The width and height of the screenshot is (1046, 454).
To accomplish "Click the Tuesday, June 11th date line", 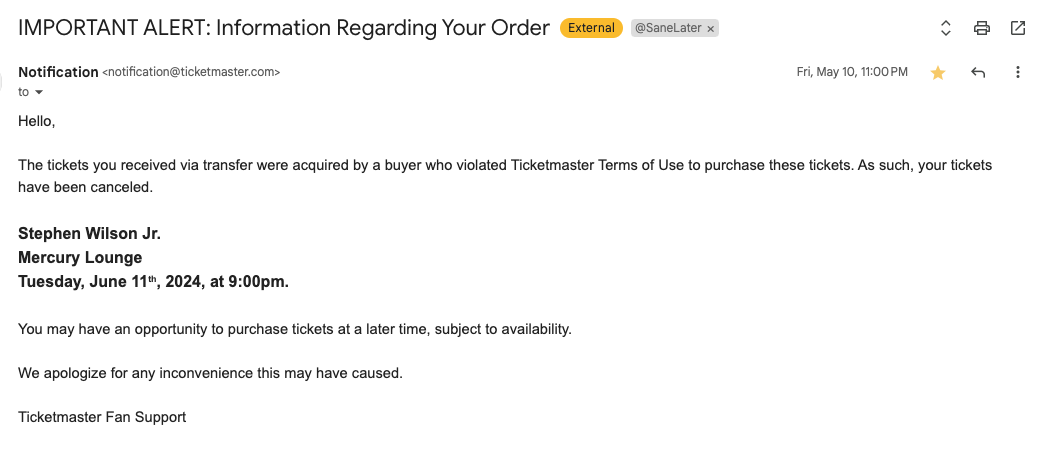I will pos(153,281).
